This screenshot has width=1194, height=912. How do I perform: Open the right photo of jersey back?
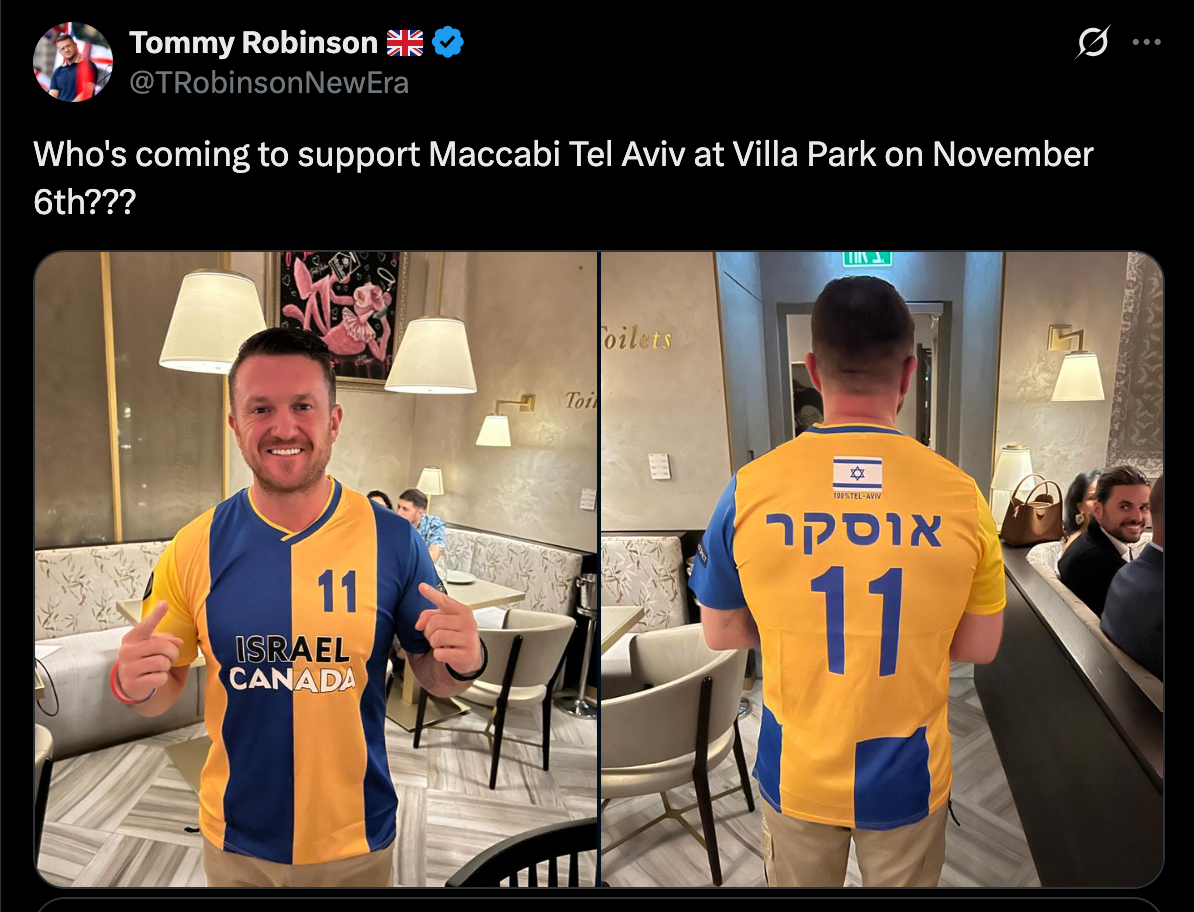click(x=882, y=569)
